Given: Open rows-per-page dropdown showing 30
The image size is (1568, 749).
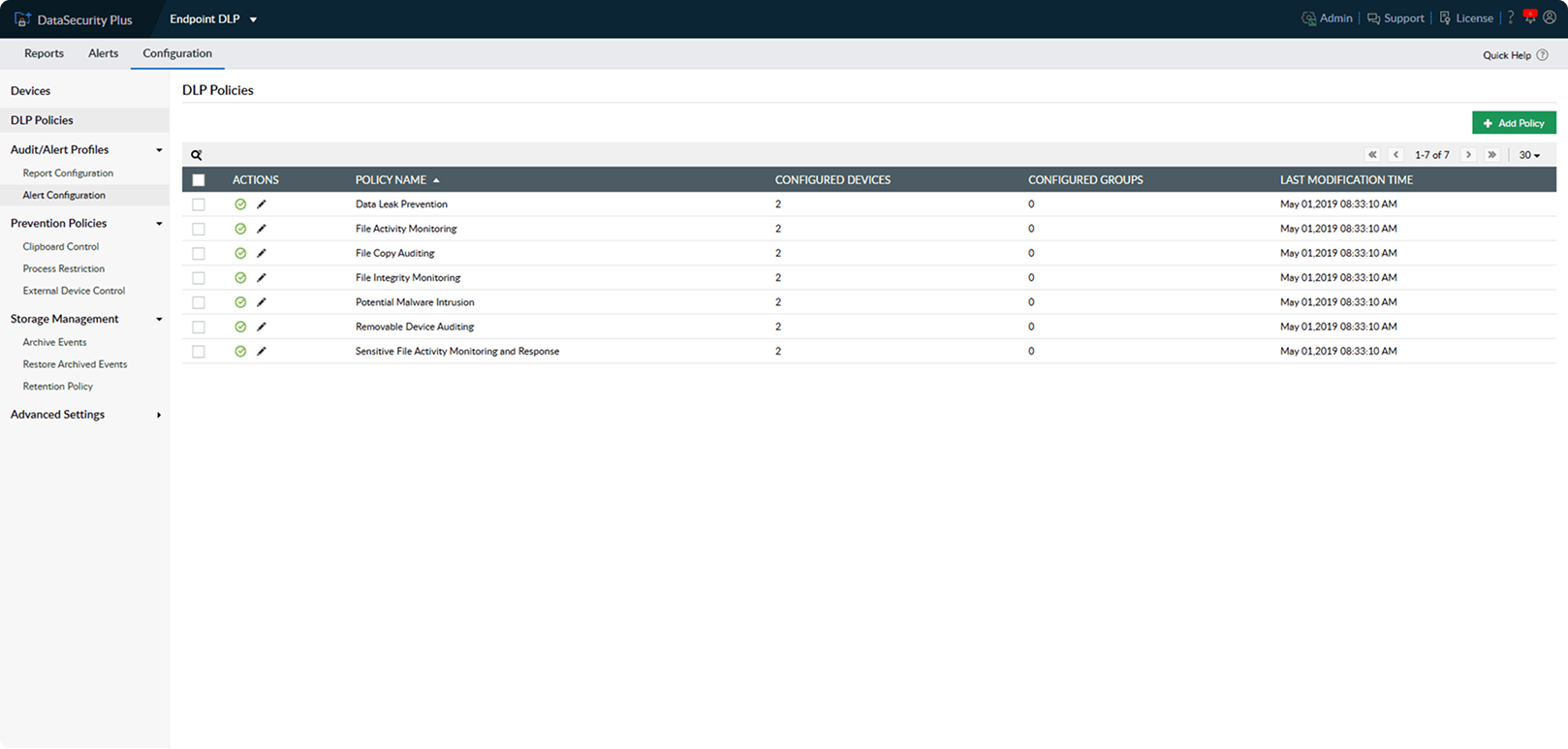Looking at the screenshot, I should (1529, 155).
